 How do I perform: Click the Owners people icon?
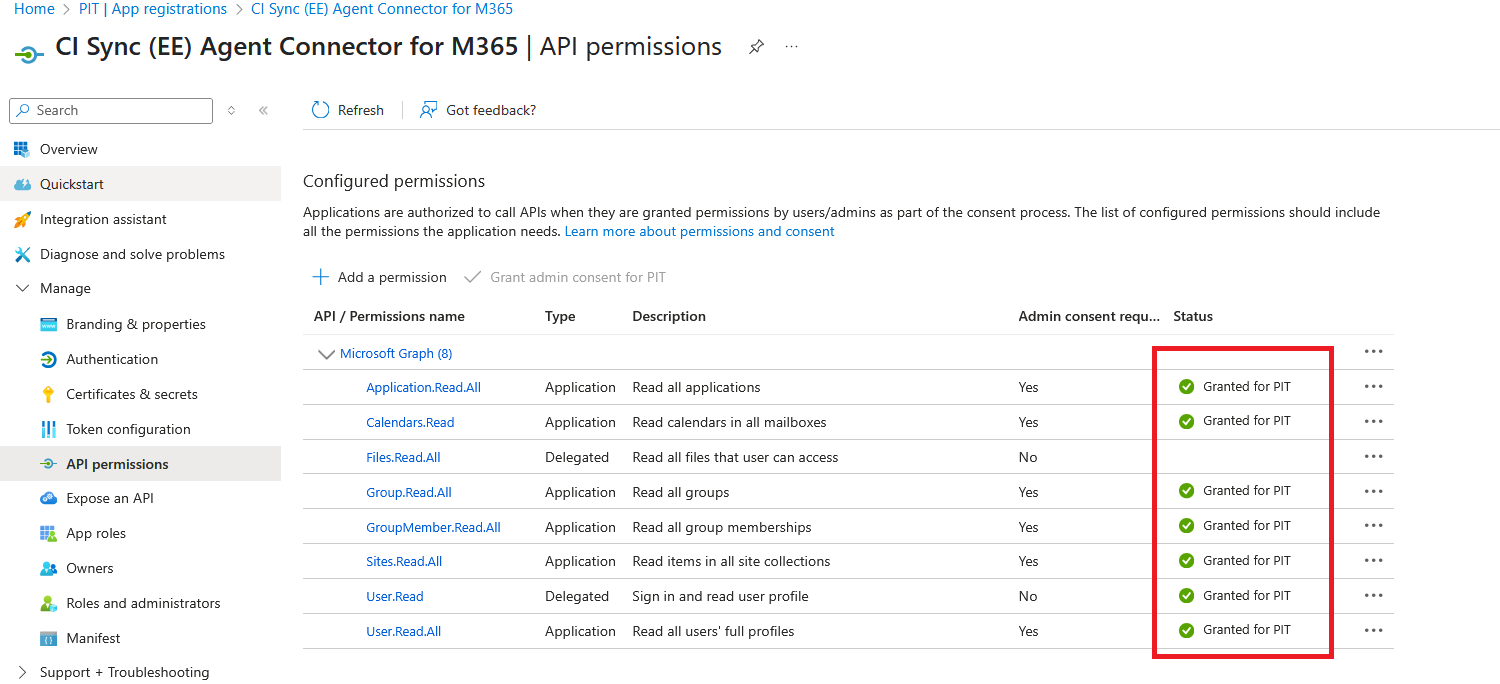tap(48, 568)
